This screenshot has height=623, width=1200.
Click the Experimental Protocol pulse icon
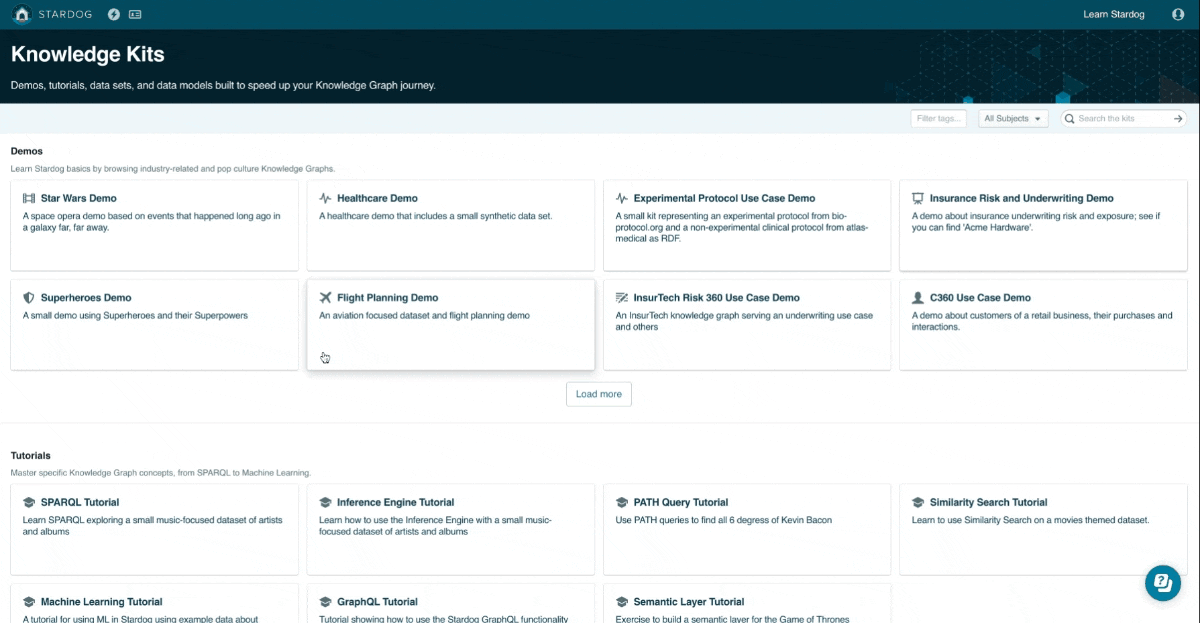[622, 198]
